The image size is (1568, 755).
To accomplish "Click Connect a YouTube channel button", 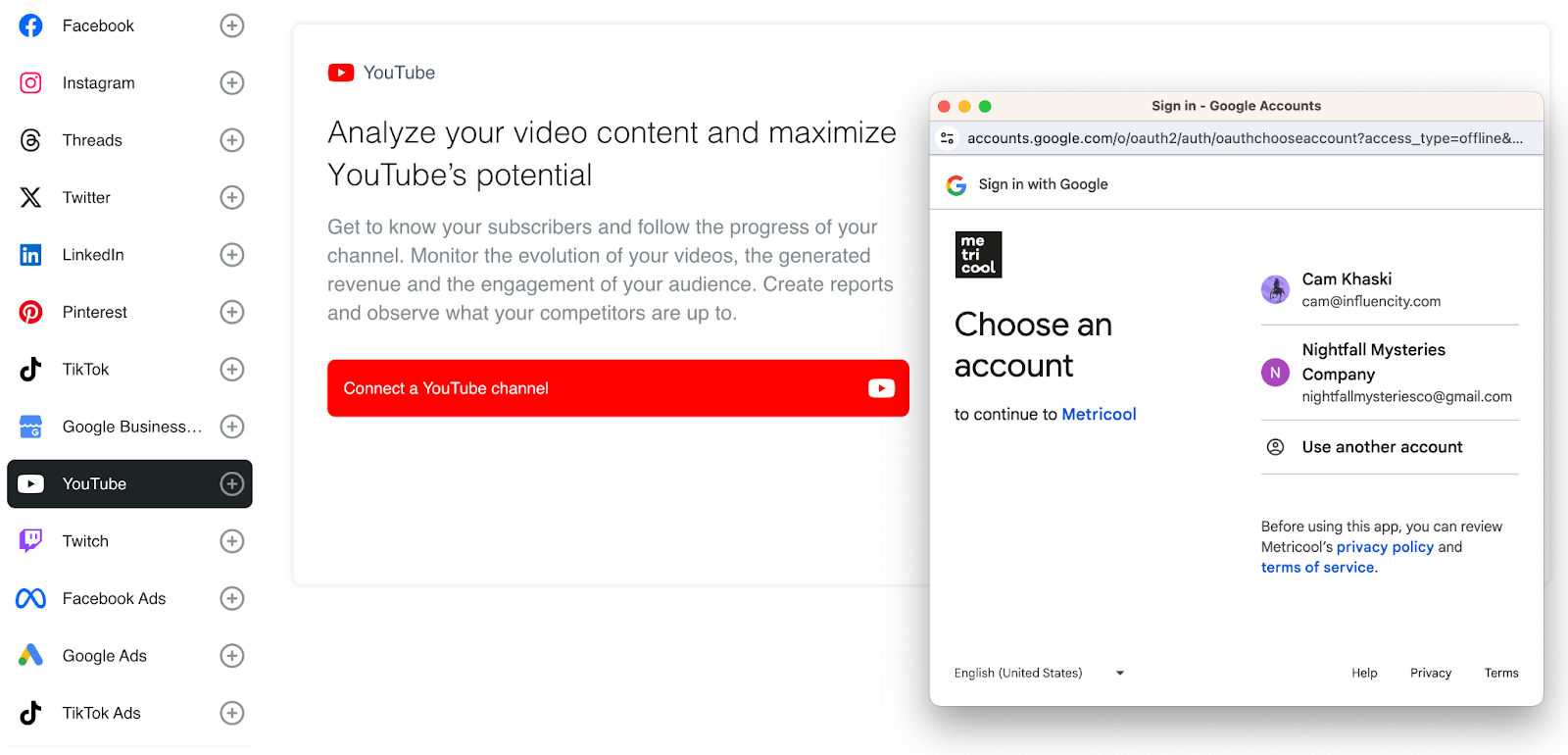I will coord(618,388).
